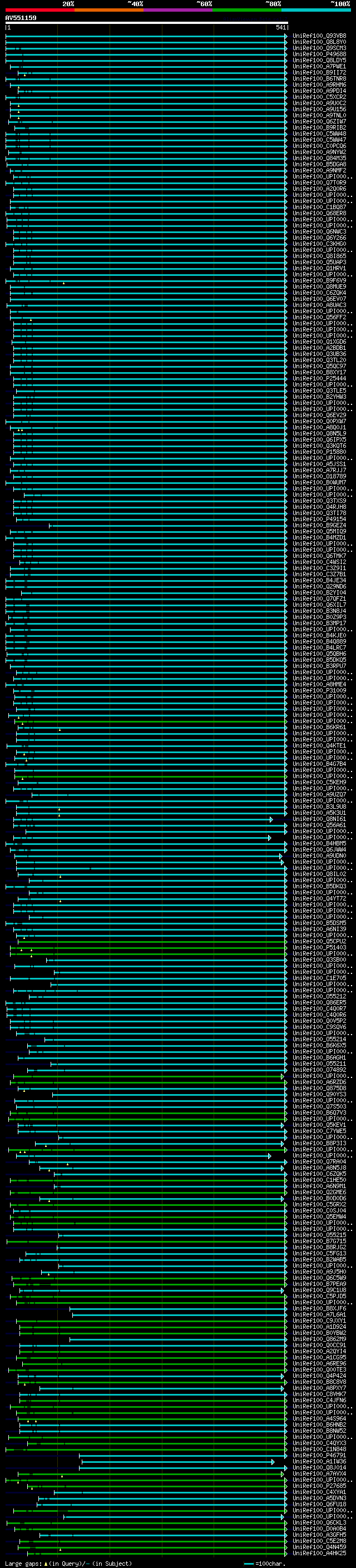Click hit label UniRef100_P51403
The image size is (356, 1568).
[319, 948]
